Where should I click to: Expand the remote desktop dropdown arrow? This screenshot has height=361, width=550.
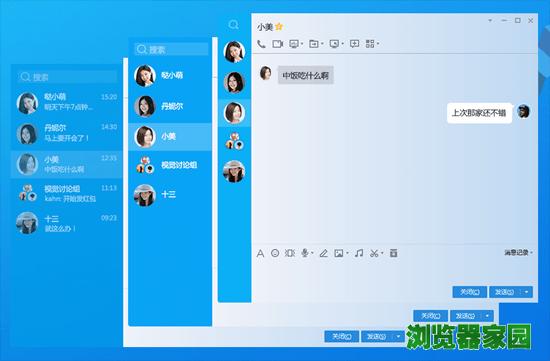342,44
